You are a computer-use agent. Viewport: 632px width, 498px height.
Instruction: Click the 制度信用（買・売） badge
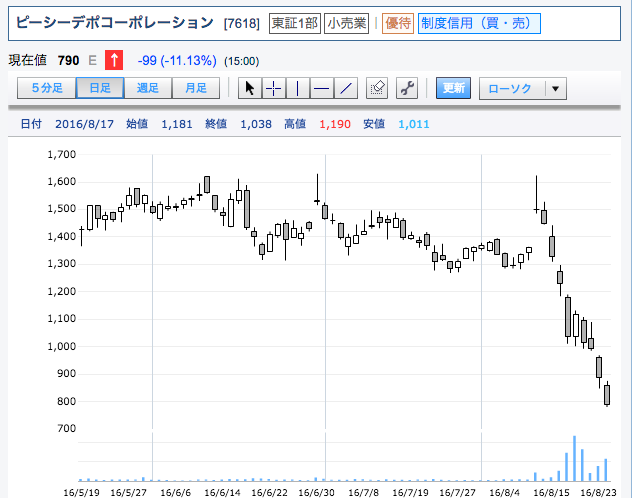(x=479, y=23)
